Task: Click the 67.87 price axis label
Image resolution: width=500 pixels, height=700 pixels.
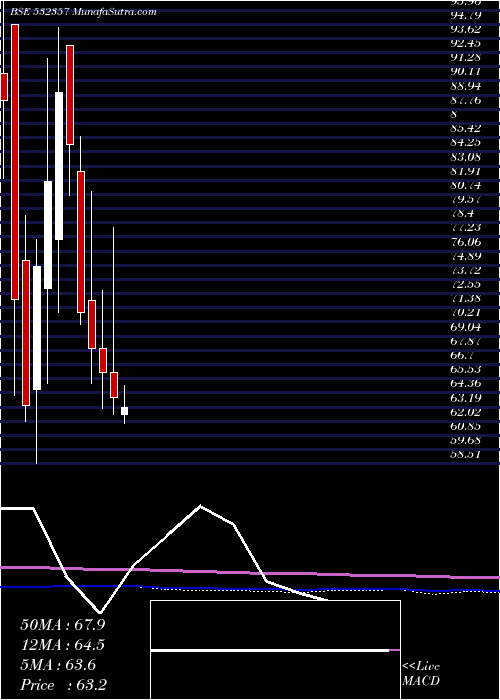Action: (465, 341)
